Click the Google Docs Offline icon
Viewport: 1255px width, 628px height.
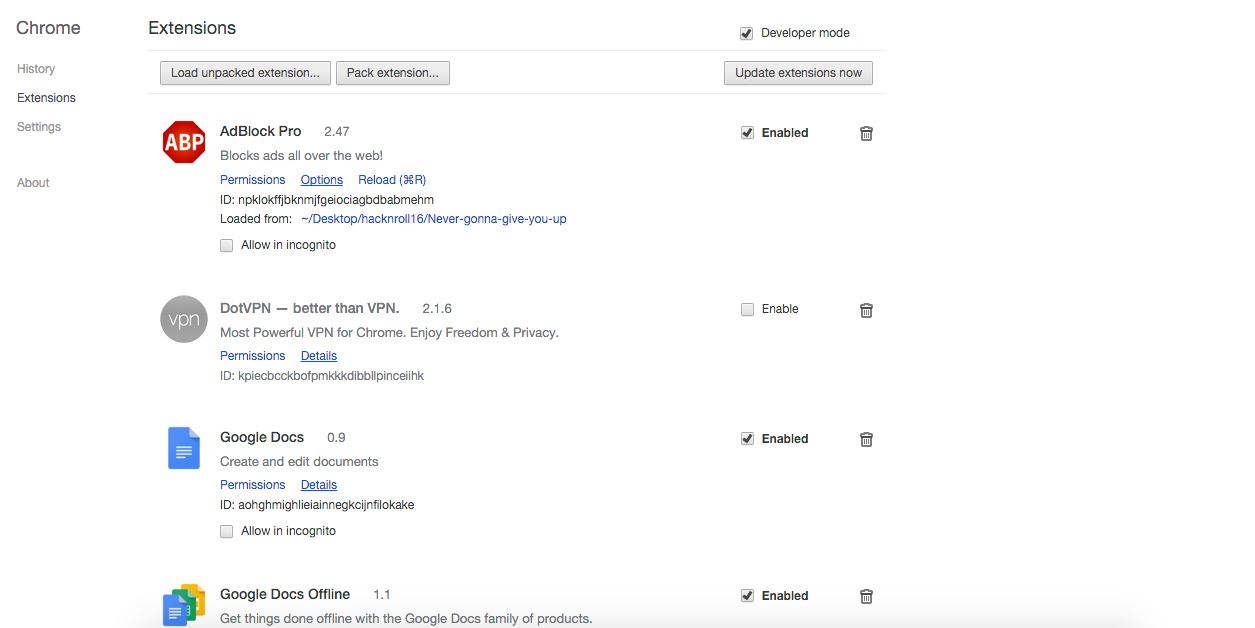tap(184, 605)
